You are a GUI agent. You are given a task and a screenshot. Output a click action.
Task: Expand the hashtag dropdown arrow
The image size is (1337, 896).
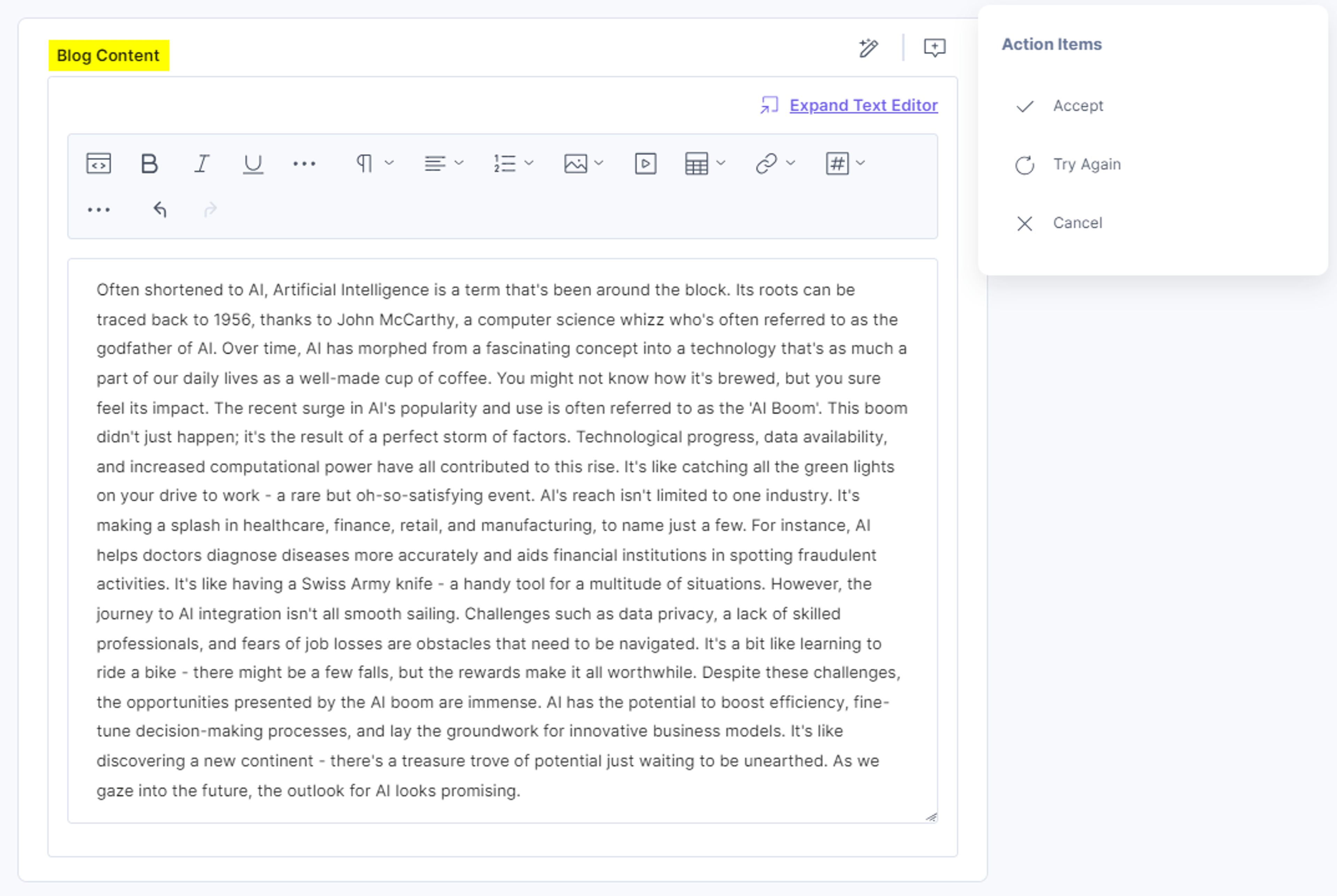(860, 163)
